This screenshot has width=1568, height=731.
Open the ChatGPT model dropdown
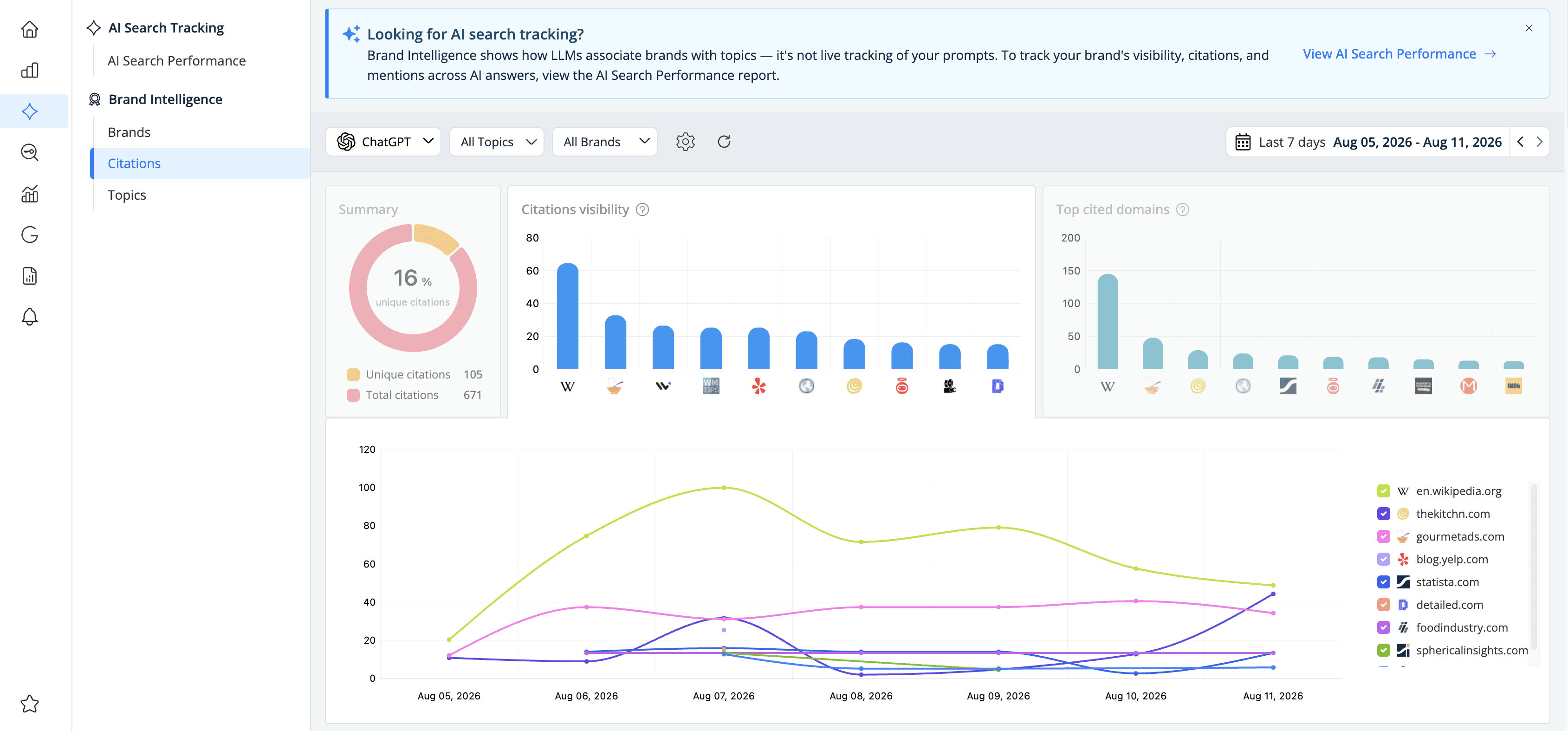point(383,142)
